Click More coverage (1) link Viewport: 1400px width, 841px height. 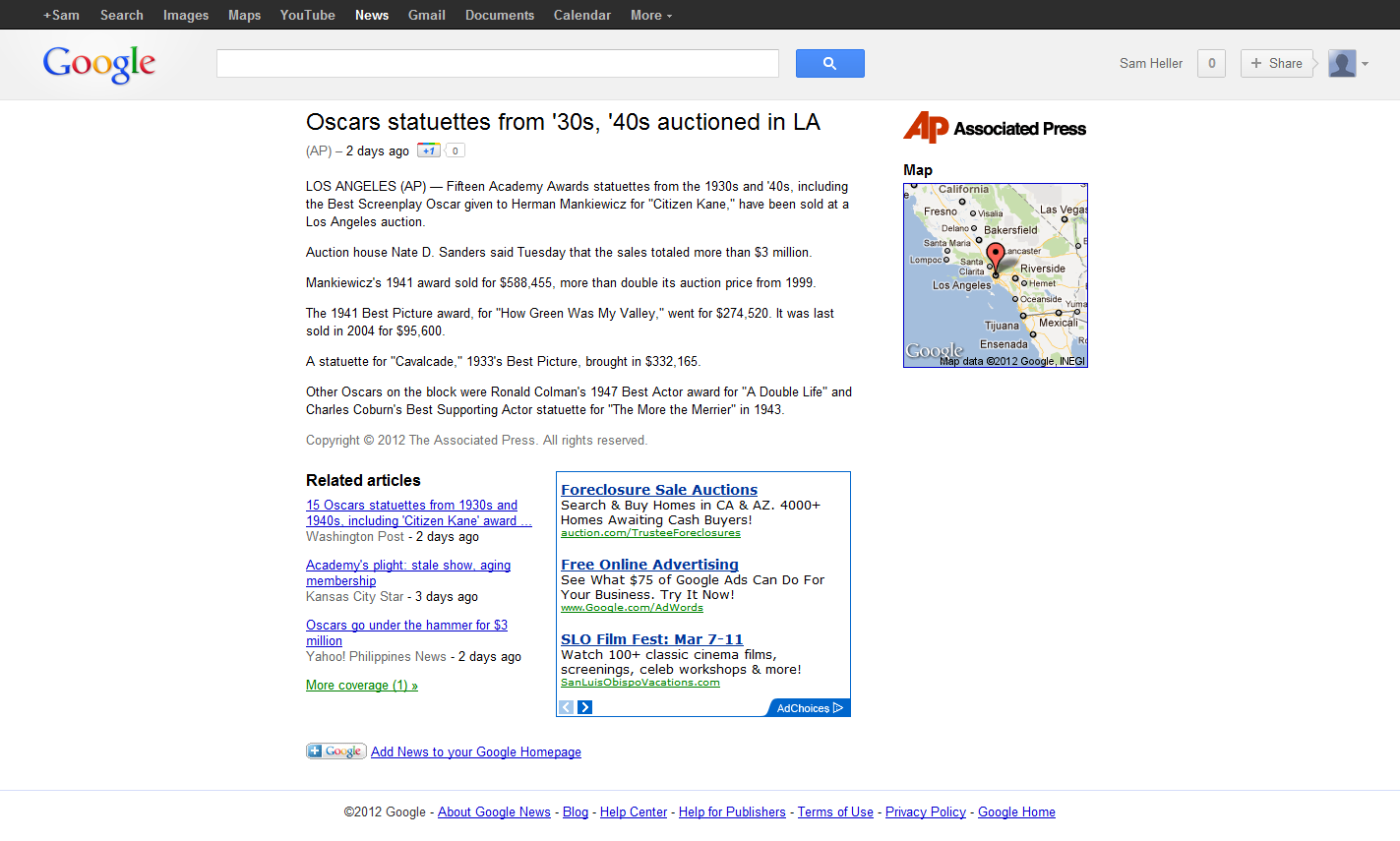pyautogui.click(x=362, y=686)
